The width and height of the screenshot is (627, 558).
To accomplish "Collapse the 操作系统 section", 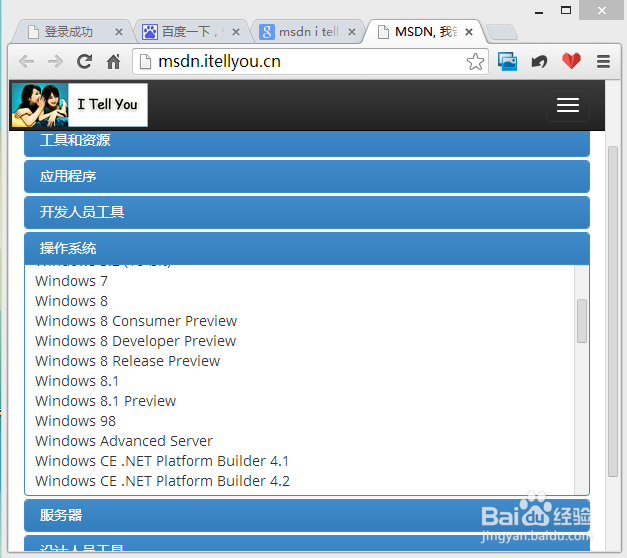I will (307, 248).
